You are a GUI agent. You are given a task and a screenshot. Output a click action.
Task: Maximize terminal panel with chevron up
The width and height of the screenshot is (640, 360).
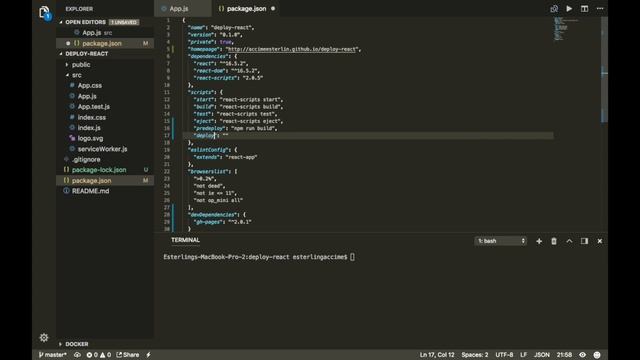569,241
